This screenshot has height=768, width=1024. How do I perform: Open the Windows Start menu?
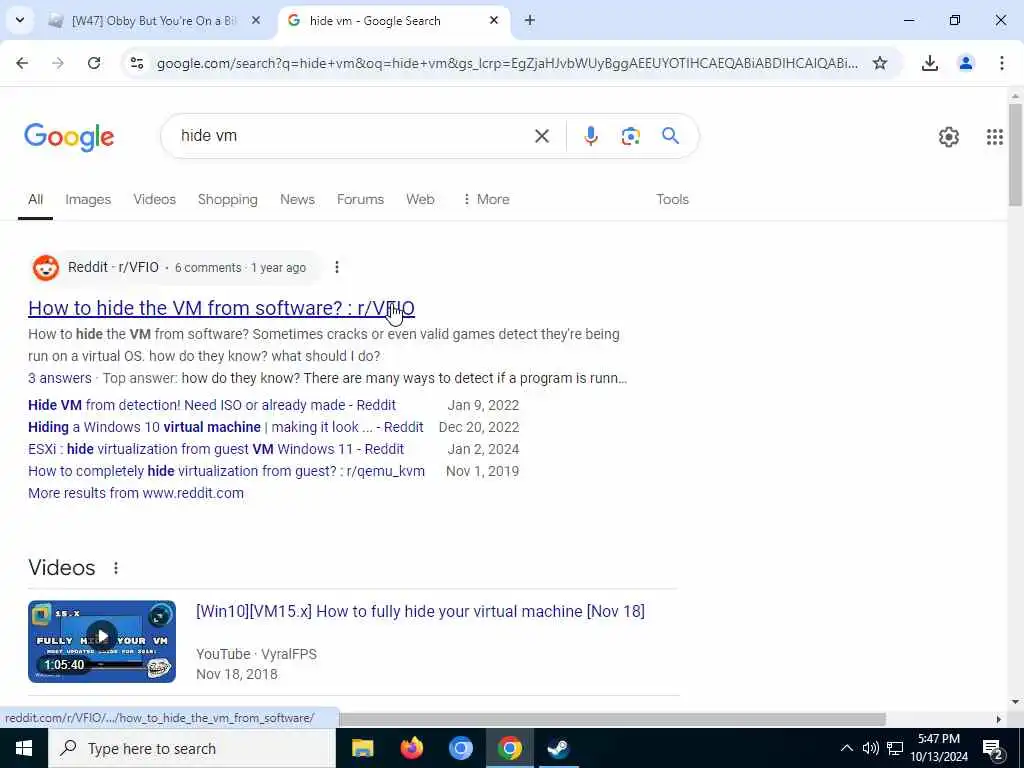pyautogui.click(x=24, y=748)
